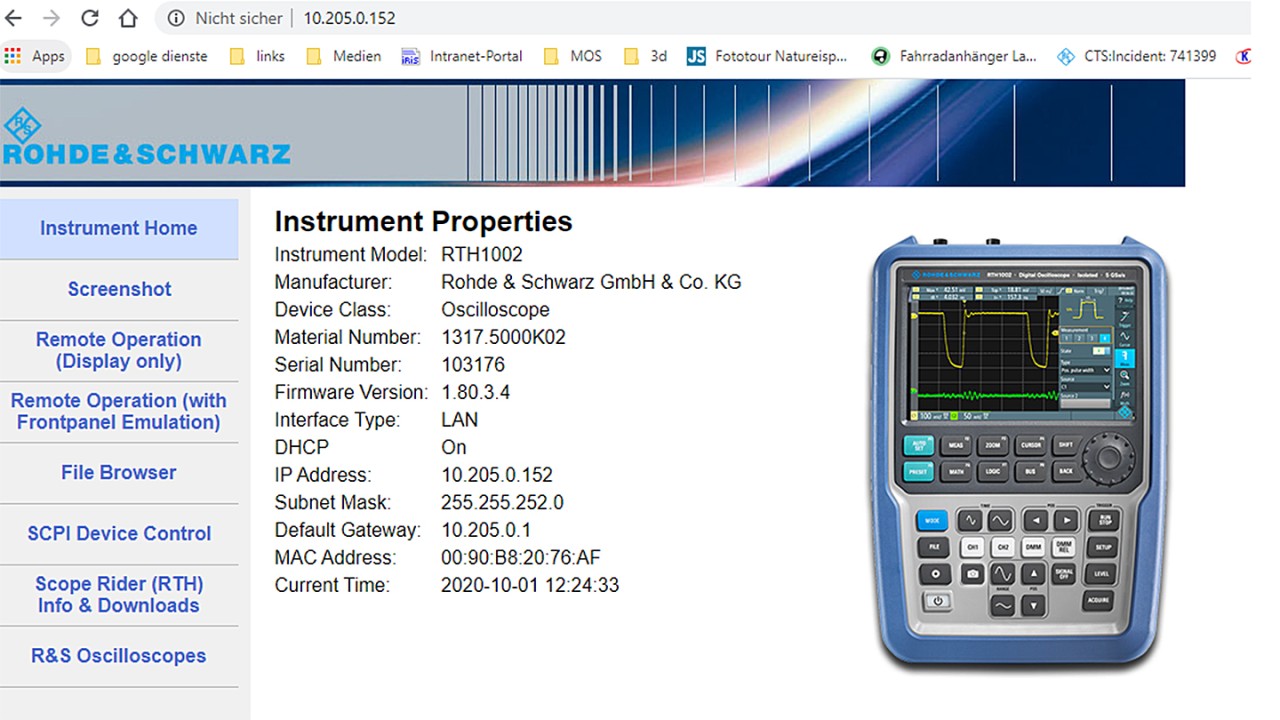The width and height of the screenshot is (1280, 720).
Task: Open the 'Medien' bookmark folder
Action: tap(344, 56)
